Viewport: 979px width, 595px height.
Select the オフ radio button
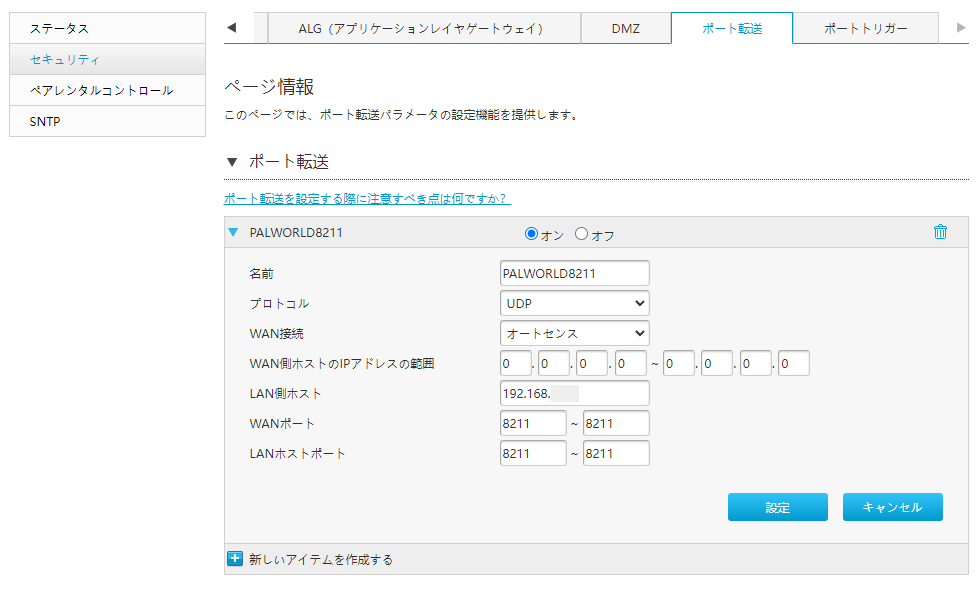coord(581,234)
